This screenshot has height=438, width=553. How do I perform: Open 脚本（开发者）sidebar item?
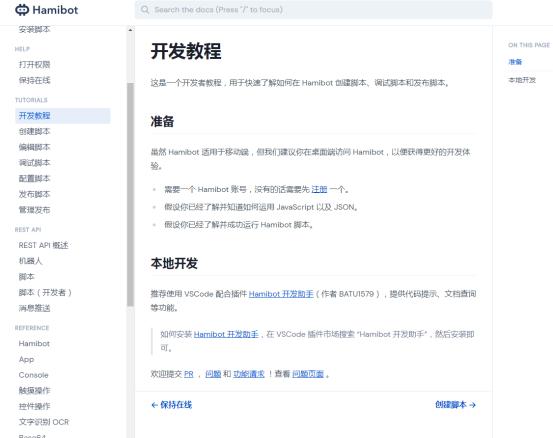[45, 292]
